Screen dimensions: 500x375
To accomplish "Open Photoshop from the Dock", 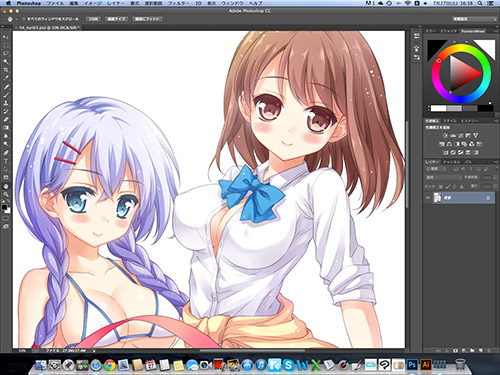I will [x=412, y=364].
